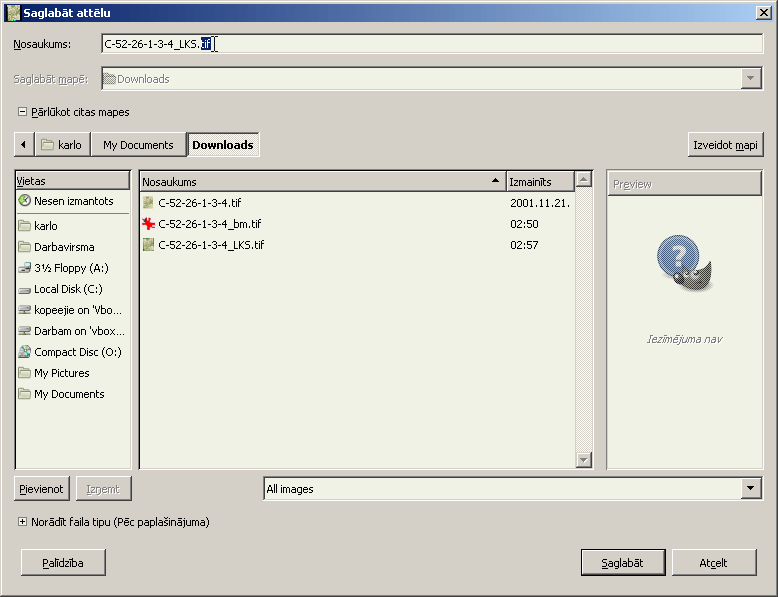This screenshot has height=597, width=778.
Task: Click the Pievienot bookmark button
Action: [x=42, y=489]
